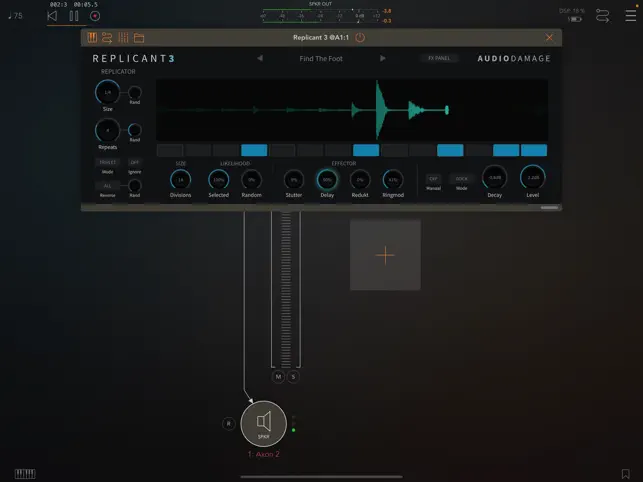Disable the eighth lit step cell
The width and height of the screenshot is (643, 482).
point(366,150)
